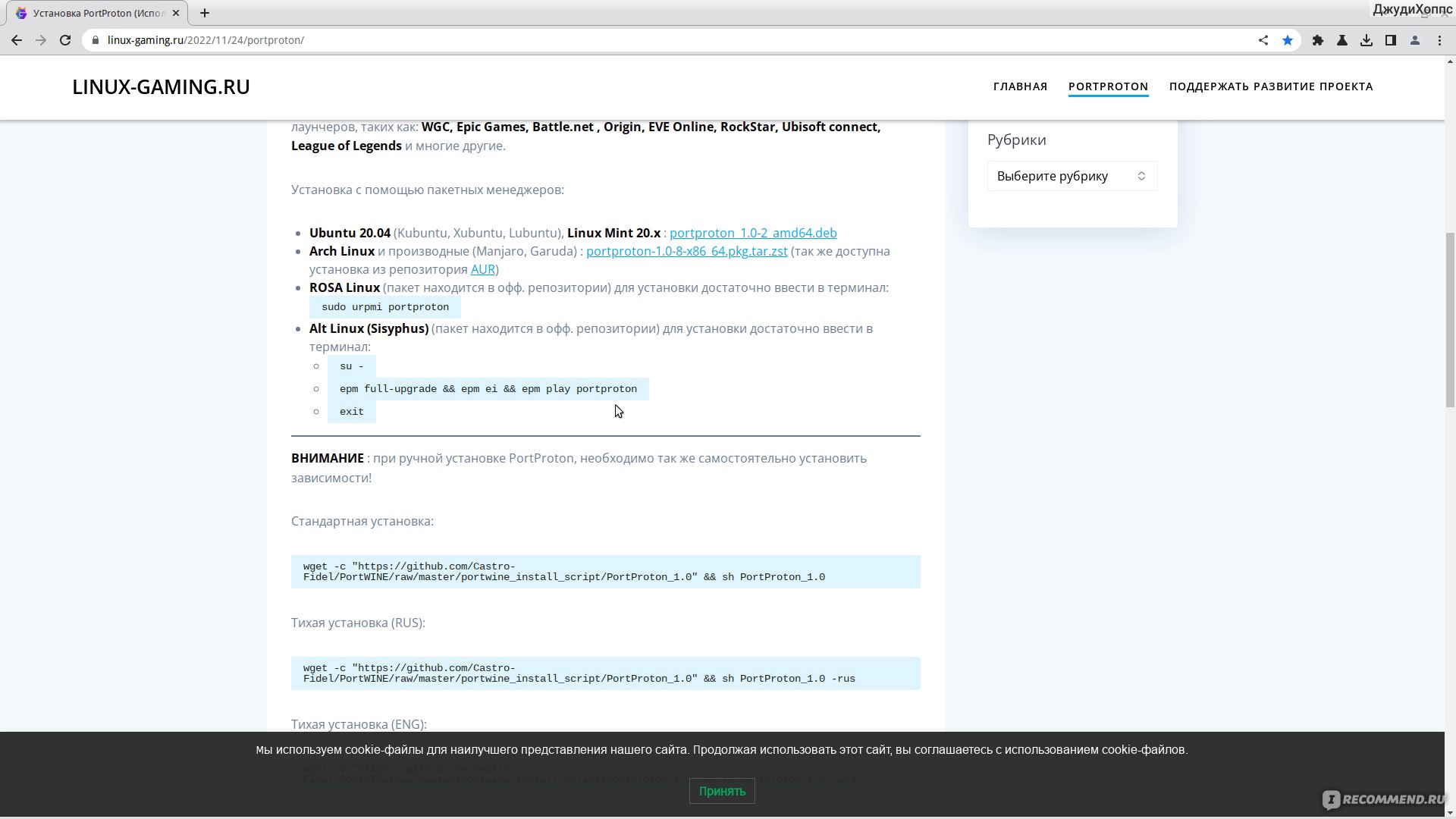Reload the current page
1456x819 pixels.
[x=65, y=40]
